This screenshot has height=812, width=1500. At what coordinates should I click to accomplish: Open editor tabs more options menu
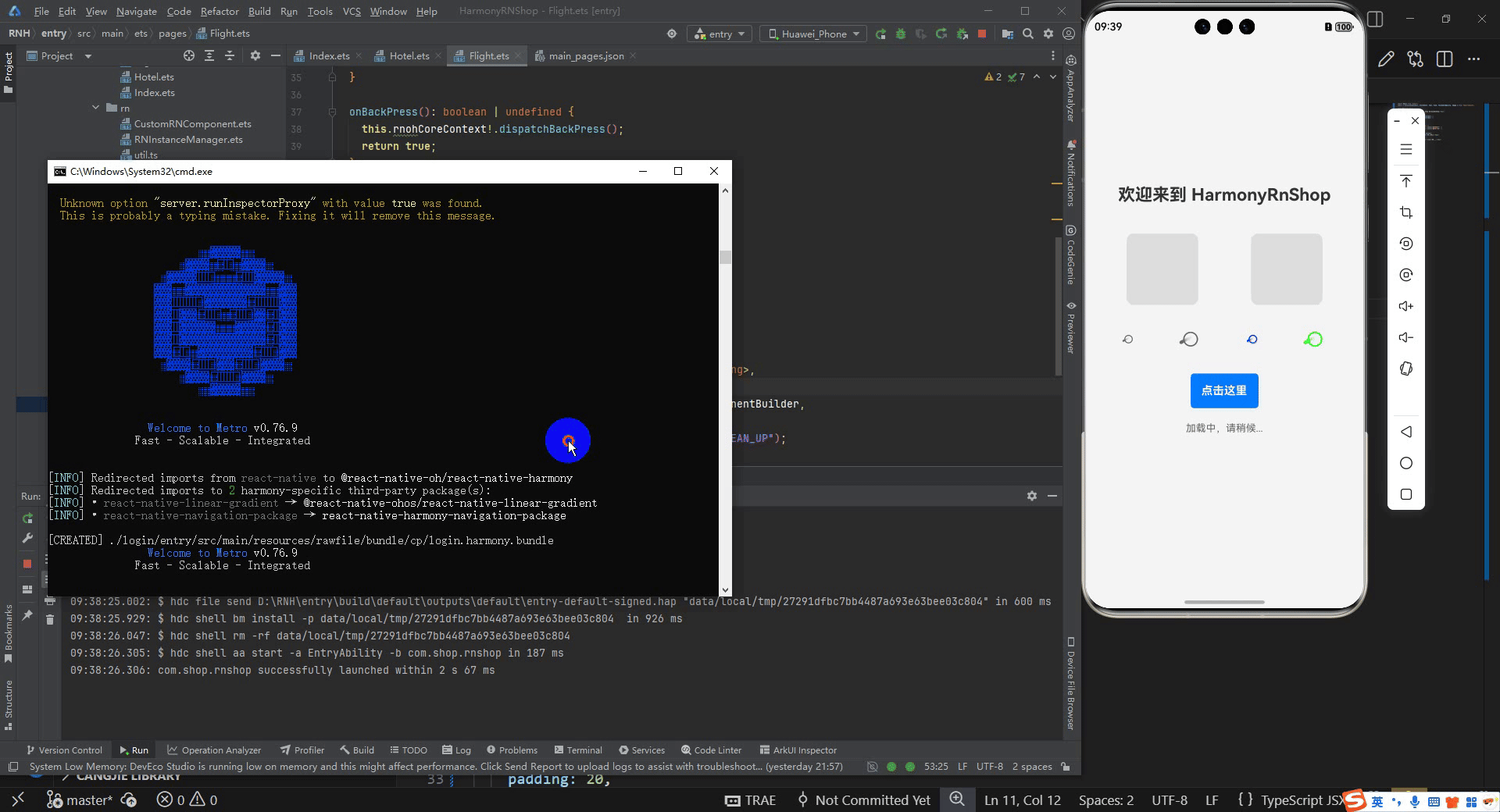point(1052,55)
